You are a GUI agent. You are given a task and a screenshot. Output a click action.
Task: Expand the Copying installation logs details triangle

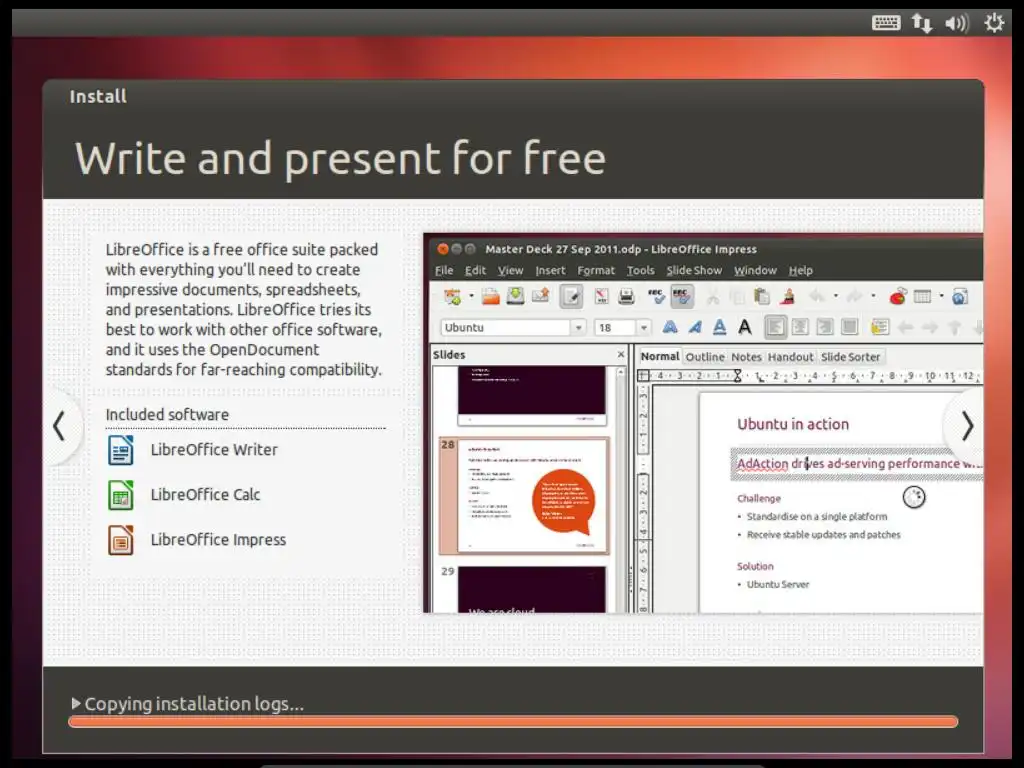(x=76, y=703)
